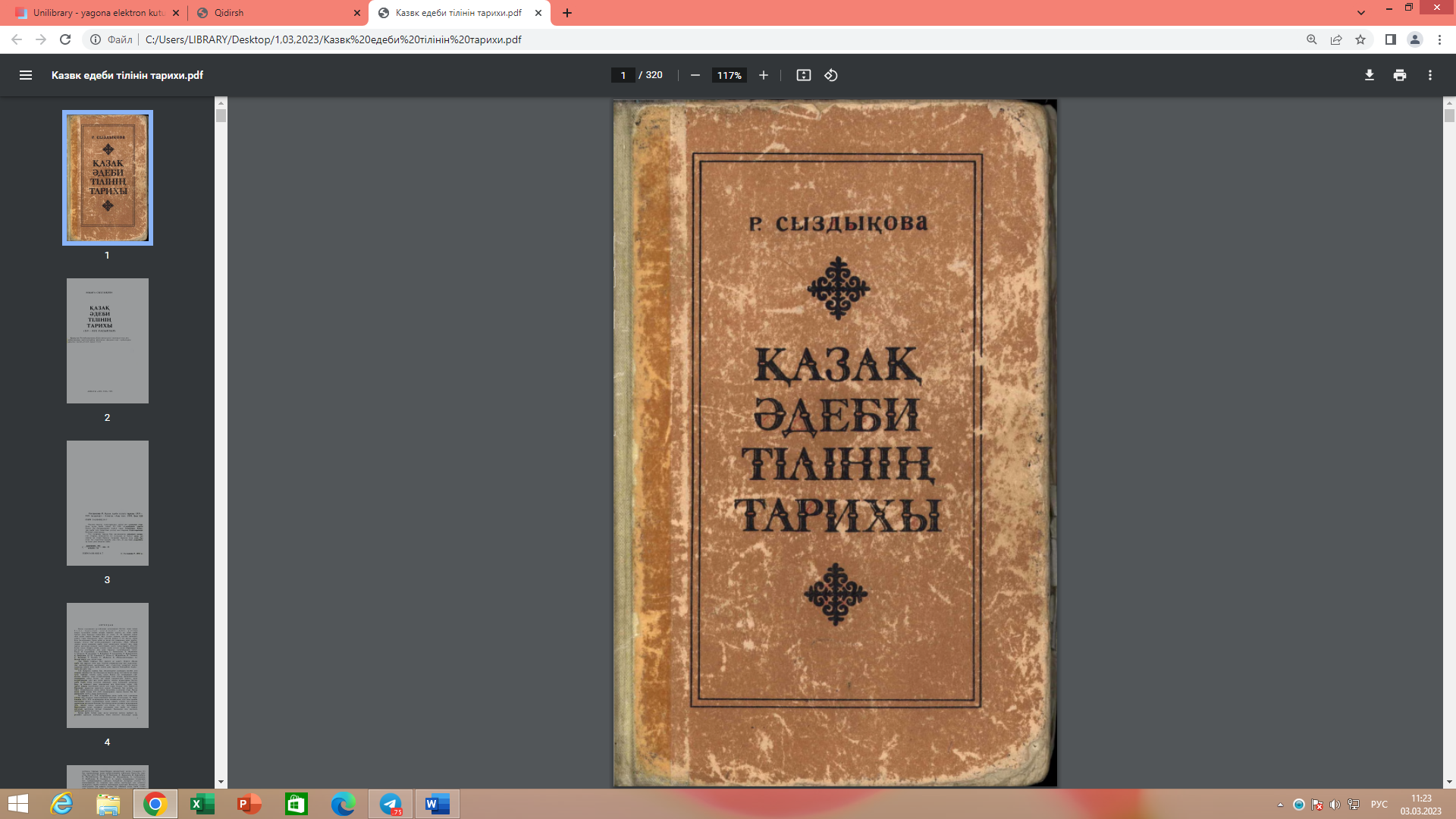Open file site information icon

point(96,39)
